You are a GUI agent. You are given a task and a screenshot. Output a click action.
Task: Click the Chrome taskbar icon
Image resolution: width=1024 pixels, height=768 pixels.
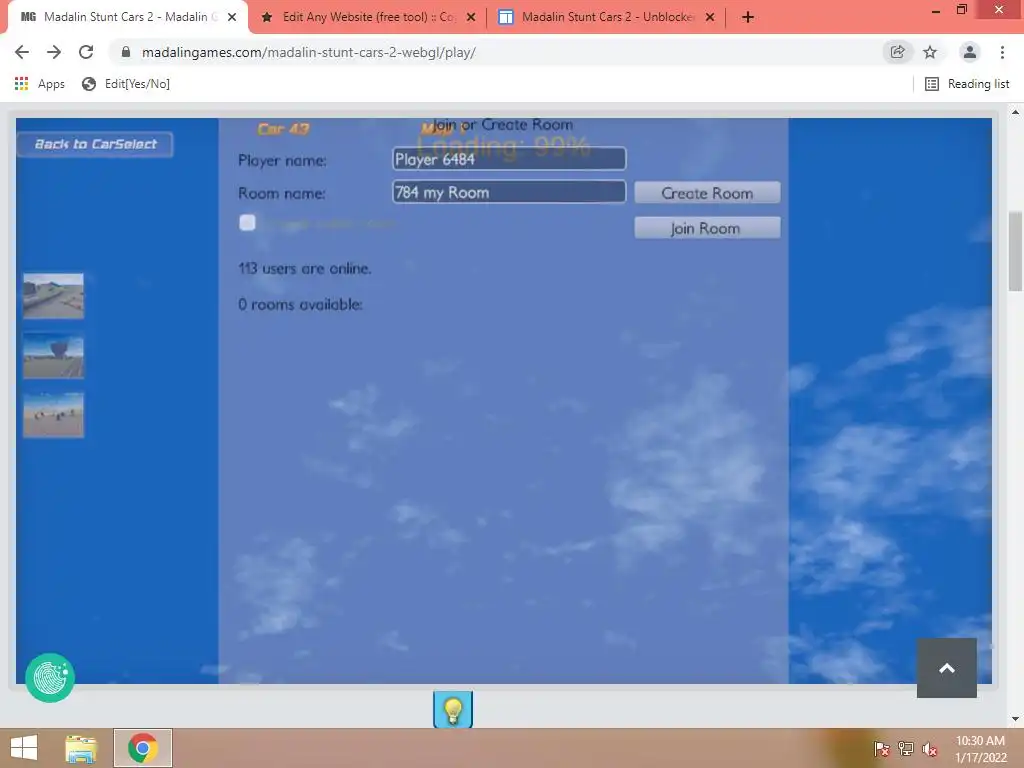[143, 748]
